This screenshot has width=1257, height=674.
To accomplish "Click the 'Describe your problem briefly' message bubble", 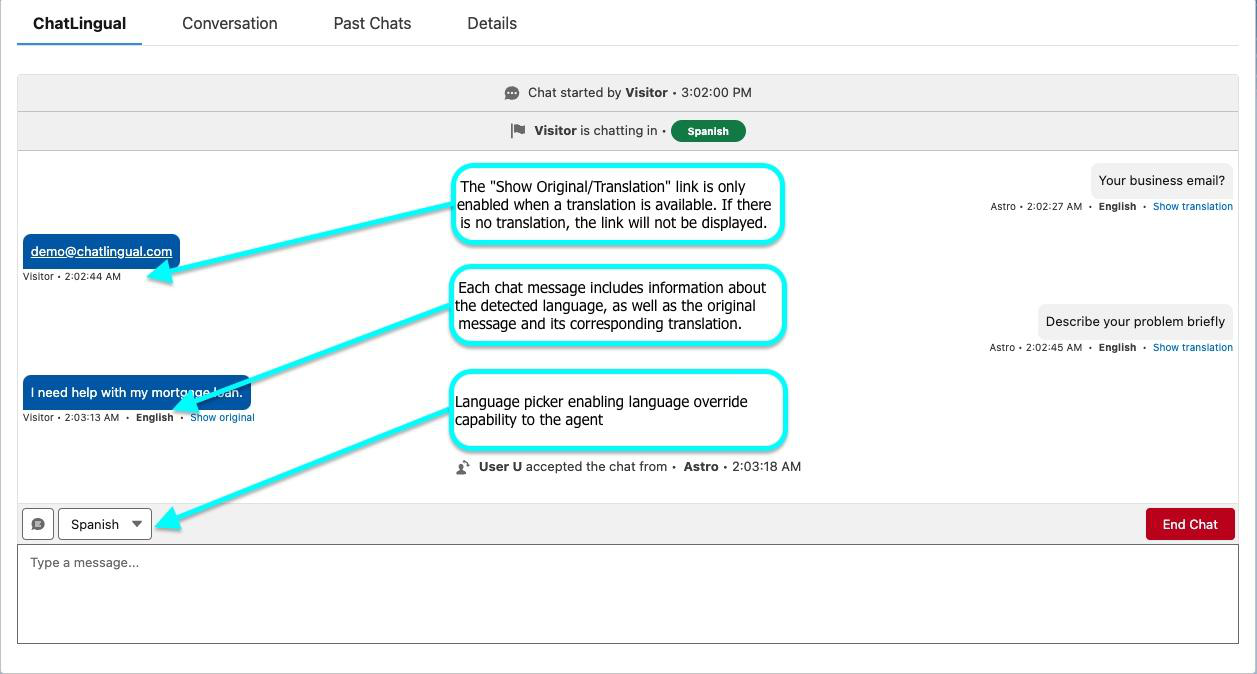I will click(x=1135, y=322).
